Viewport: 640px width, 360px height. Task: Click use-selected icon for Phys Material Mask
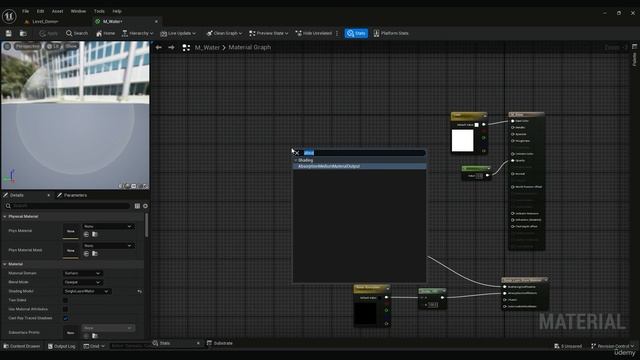tap(86, 254)
